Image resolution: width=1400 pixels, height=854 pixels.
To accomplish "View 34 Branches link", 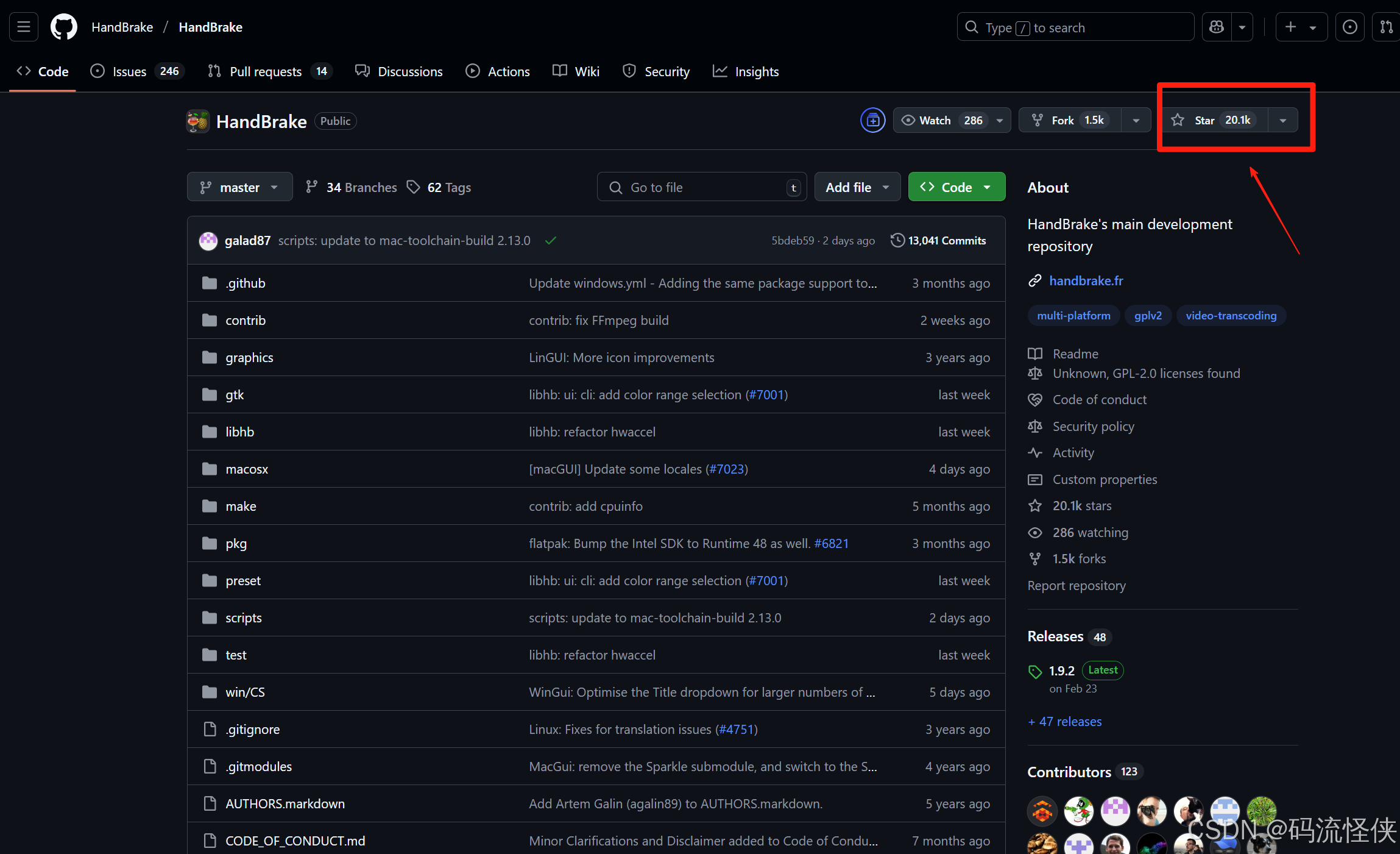I will coord(352,187).
